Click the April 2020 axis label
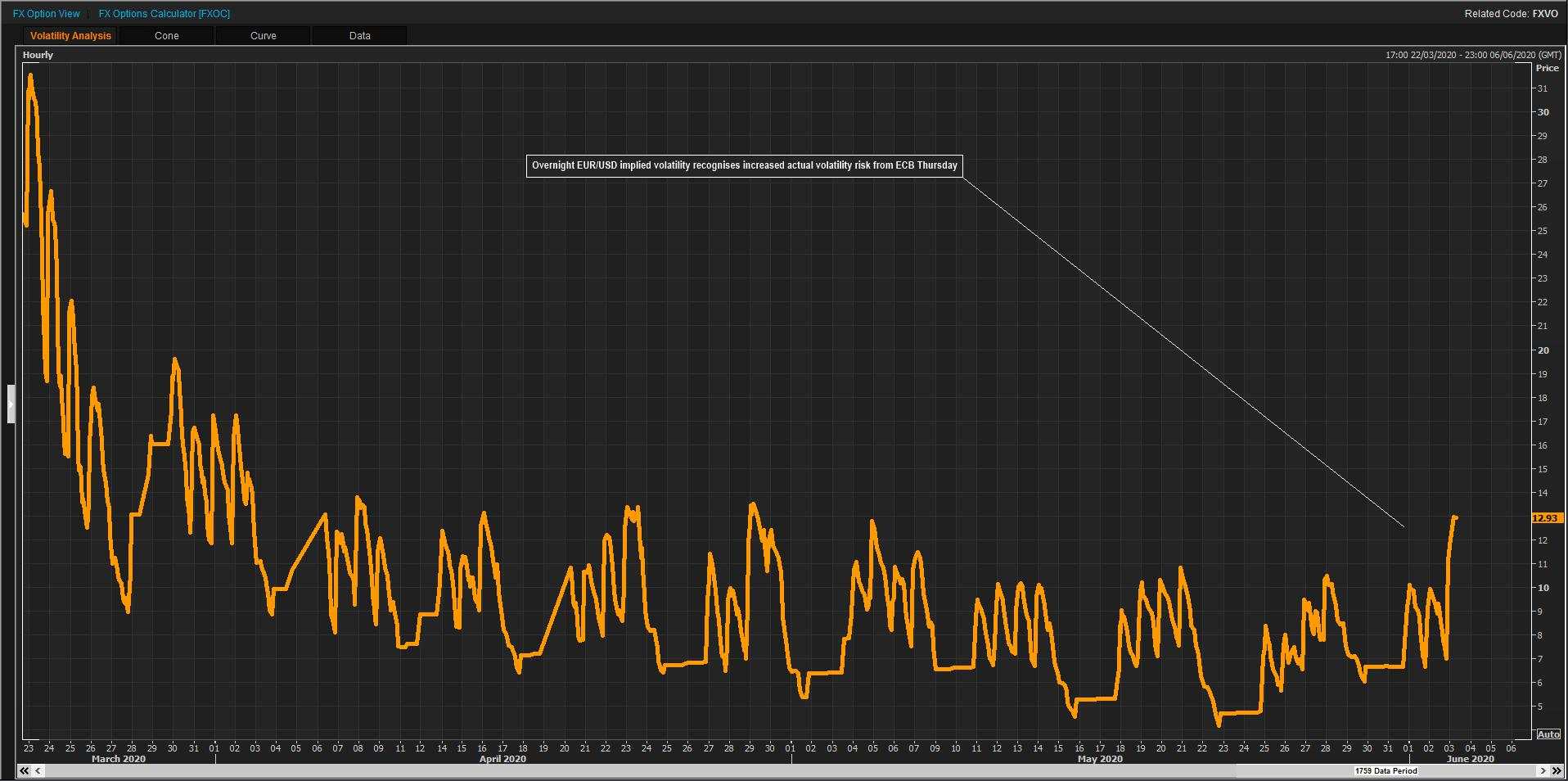 pyautogui.click(x=502, y=759)
